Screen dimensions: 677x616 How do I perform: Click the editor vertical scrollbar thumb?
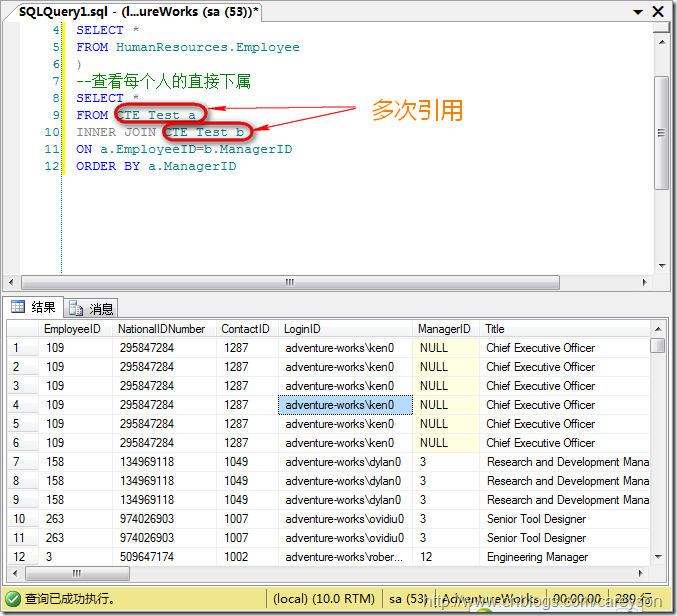(661, 133)
